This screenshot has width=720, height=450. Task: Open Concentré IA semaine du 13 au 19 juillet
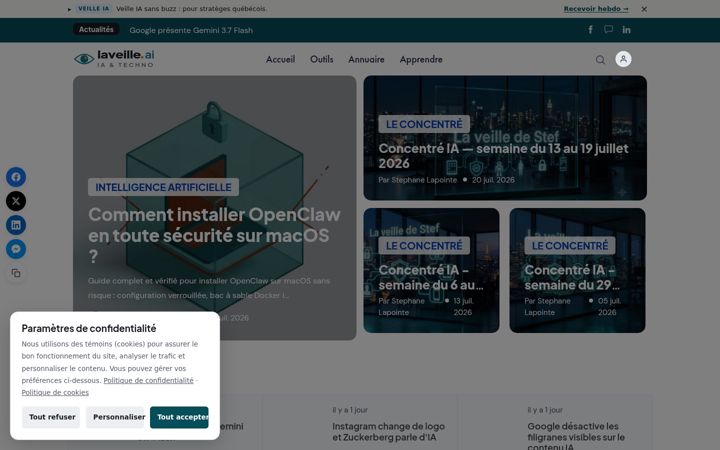tap(503, 156)
